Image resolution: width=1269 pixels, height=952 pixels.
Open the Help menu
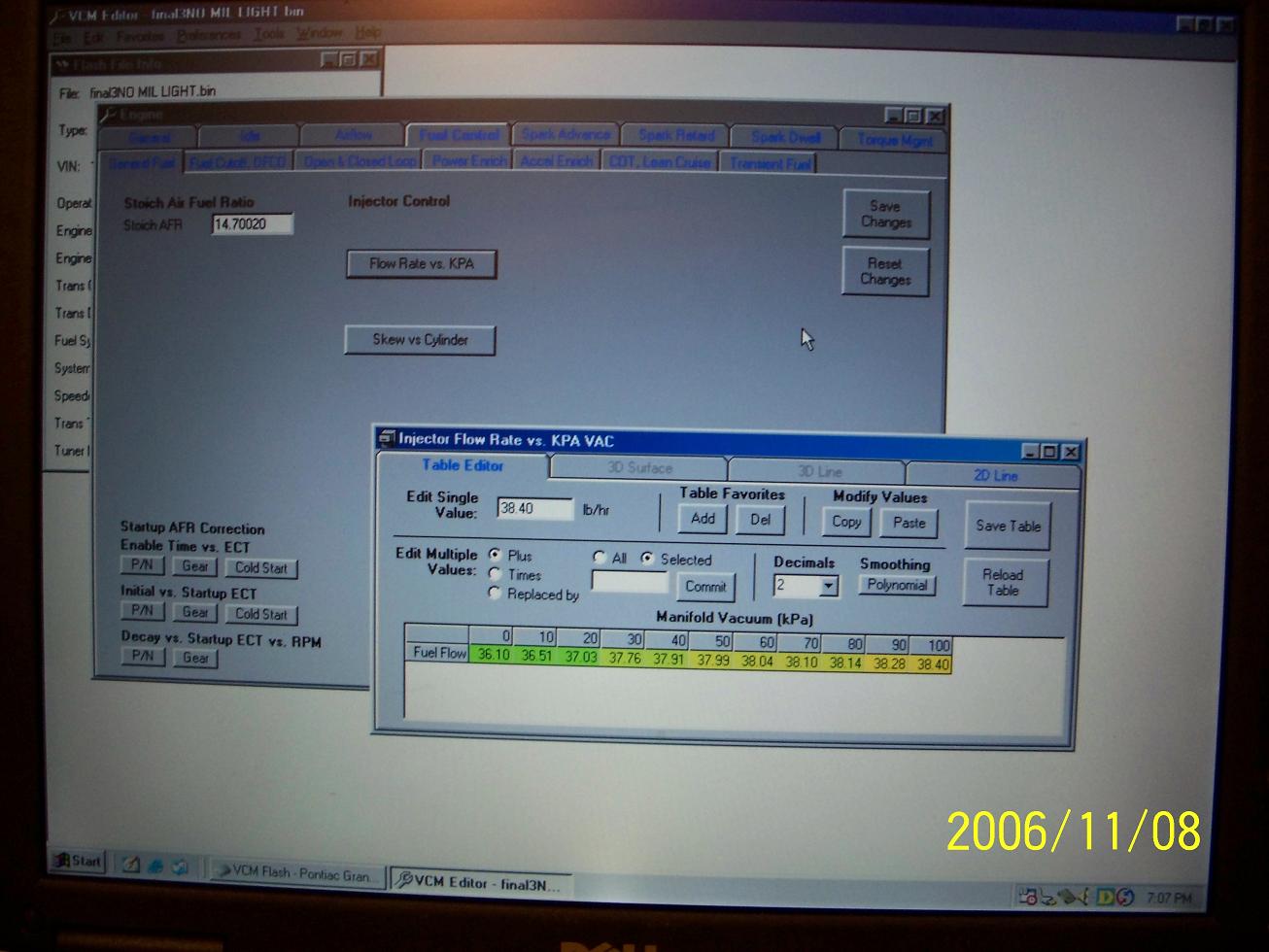(367, 32)
